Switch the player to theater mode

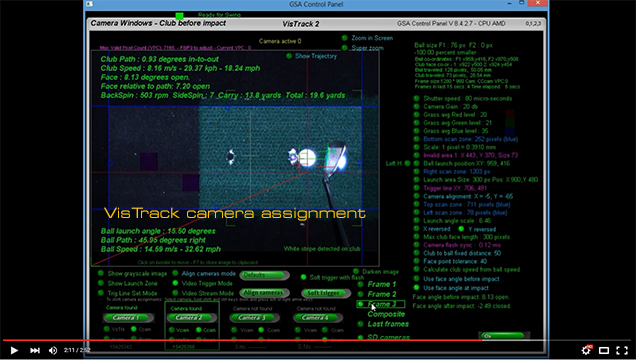(x=604, y=350)
